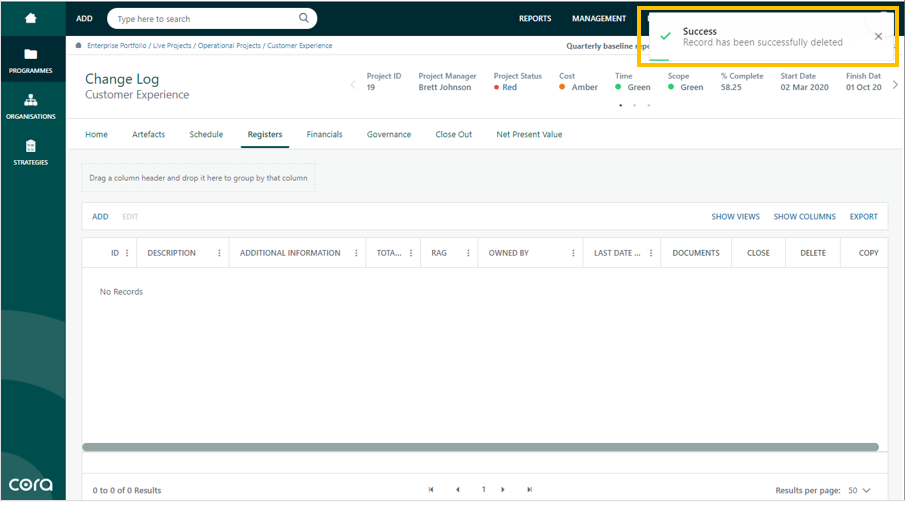Switch to the Home tab
The width and height of the screenshot is (905, 505).
click(96, 134)
